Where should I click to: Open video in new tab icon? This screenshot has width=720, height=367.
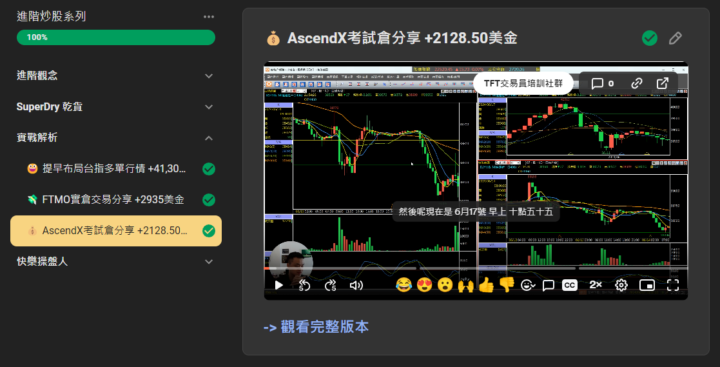click(662, 84)
